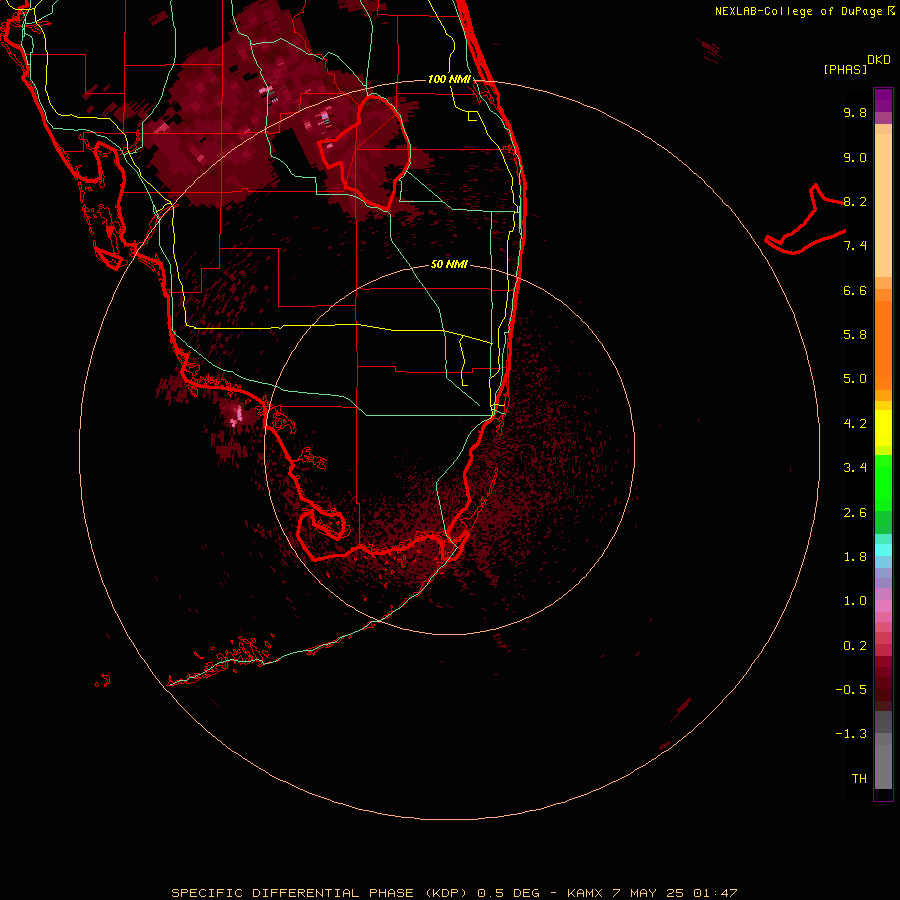Click the 4.2 colorbar value
Viewport: 900px width, 900px height.
855,424
